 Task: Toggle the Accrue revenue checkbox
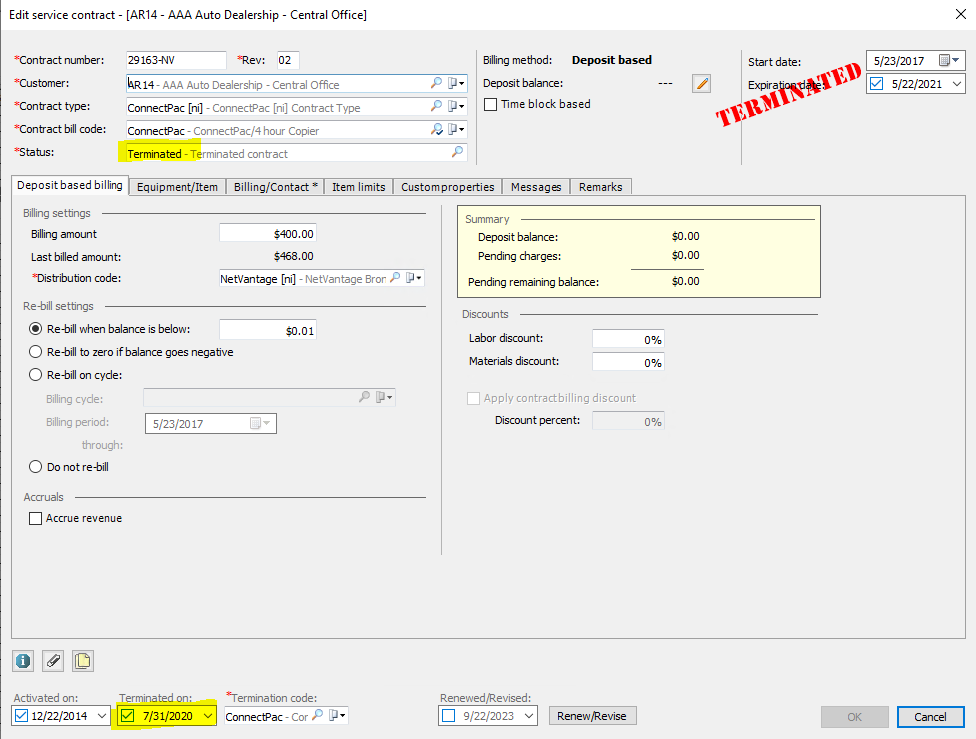point(35,518)
